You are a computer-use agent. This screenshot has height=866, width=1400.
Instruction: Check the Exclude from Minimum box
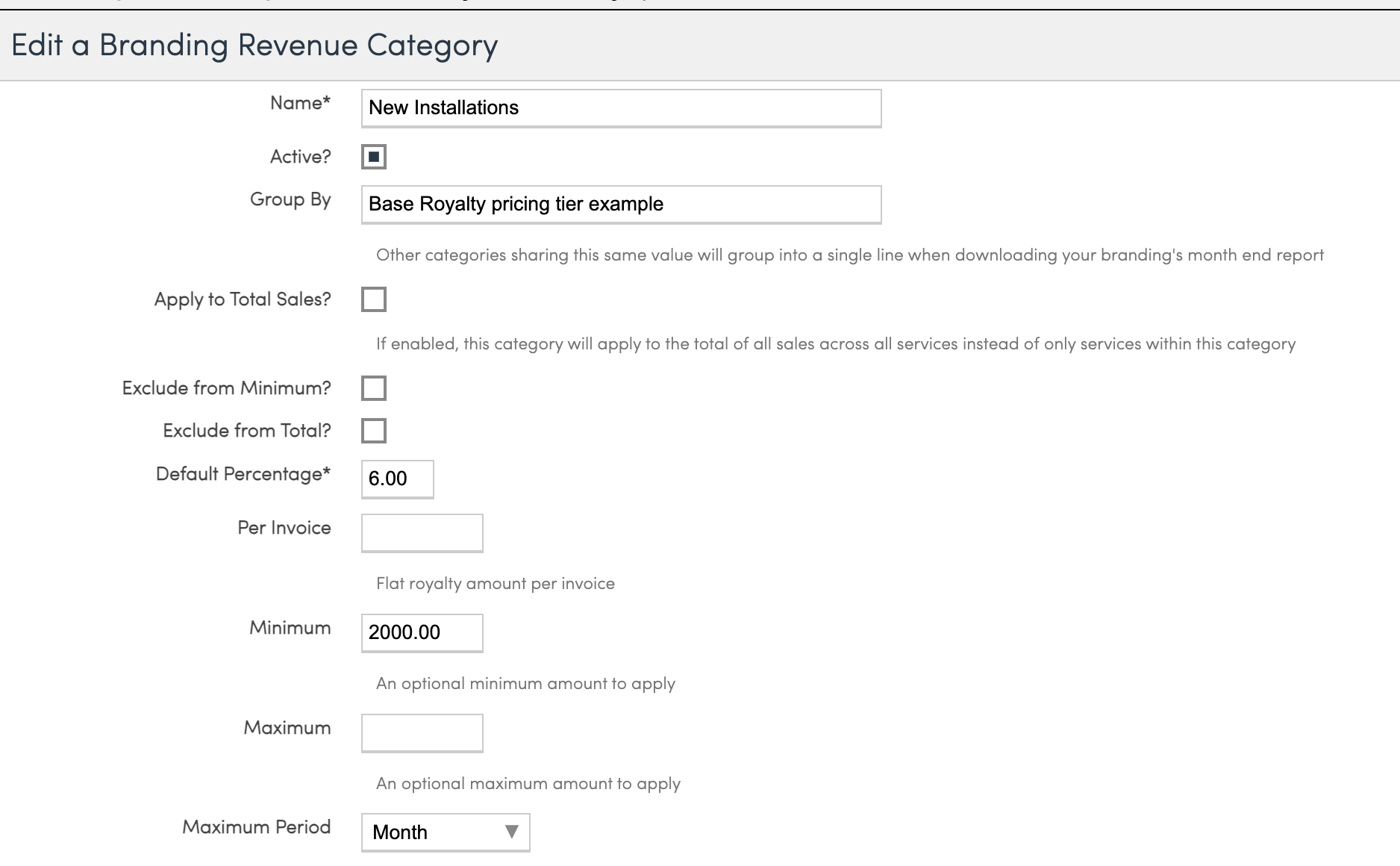pos(374,388)
